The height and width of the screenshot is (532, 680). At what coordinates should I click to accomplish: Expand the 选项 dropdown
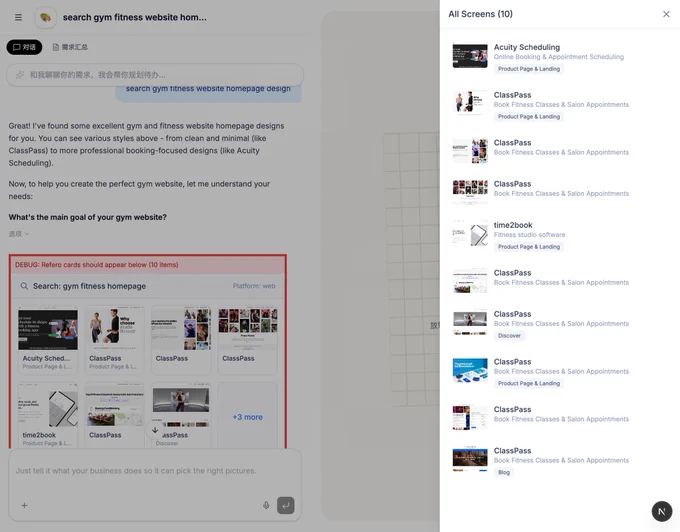click(19, 234)
